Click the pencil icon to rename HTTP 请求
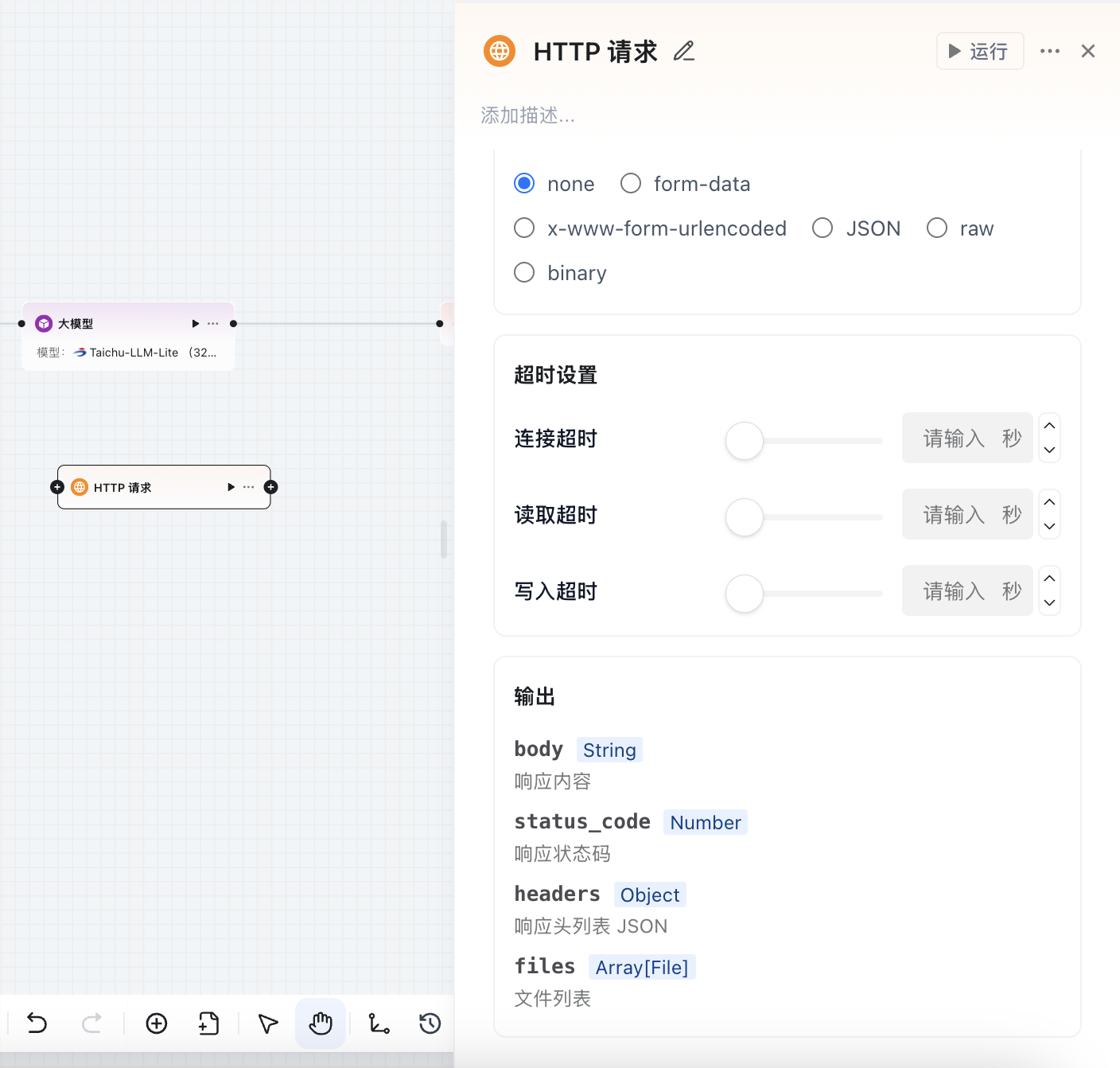1120x1068 pixels. (683, 51)
